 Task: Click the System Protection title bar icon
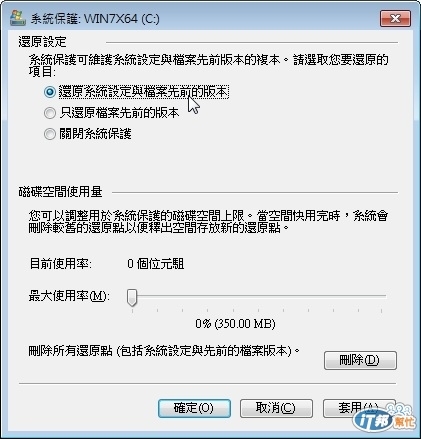[x=18, y=18]
